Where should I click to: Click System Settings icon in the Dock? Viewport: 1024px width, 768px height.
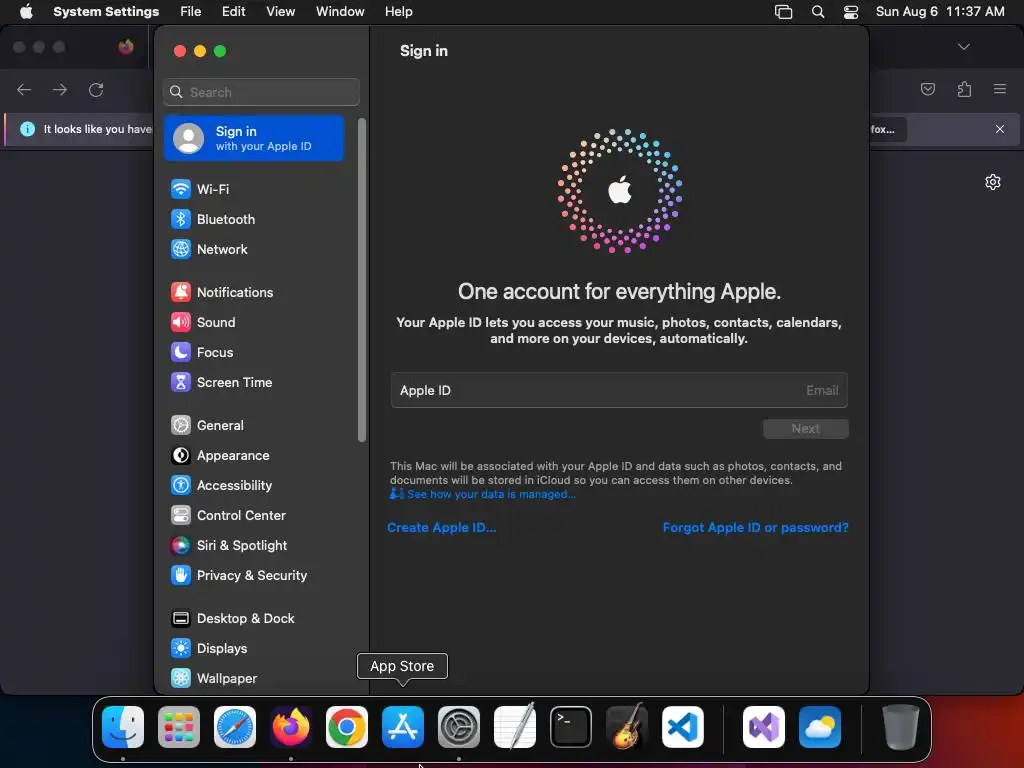point(459,727)
